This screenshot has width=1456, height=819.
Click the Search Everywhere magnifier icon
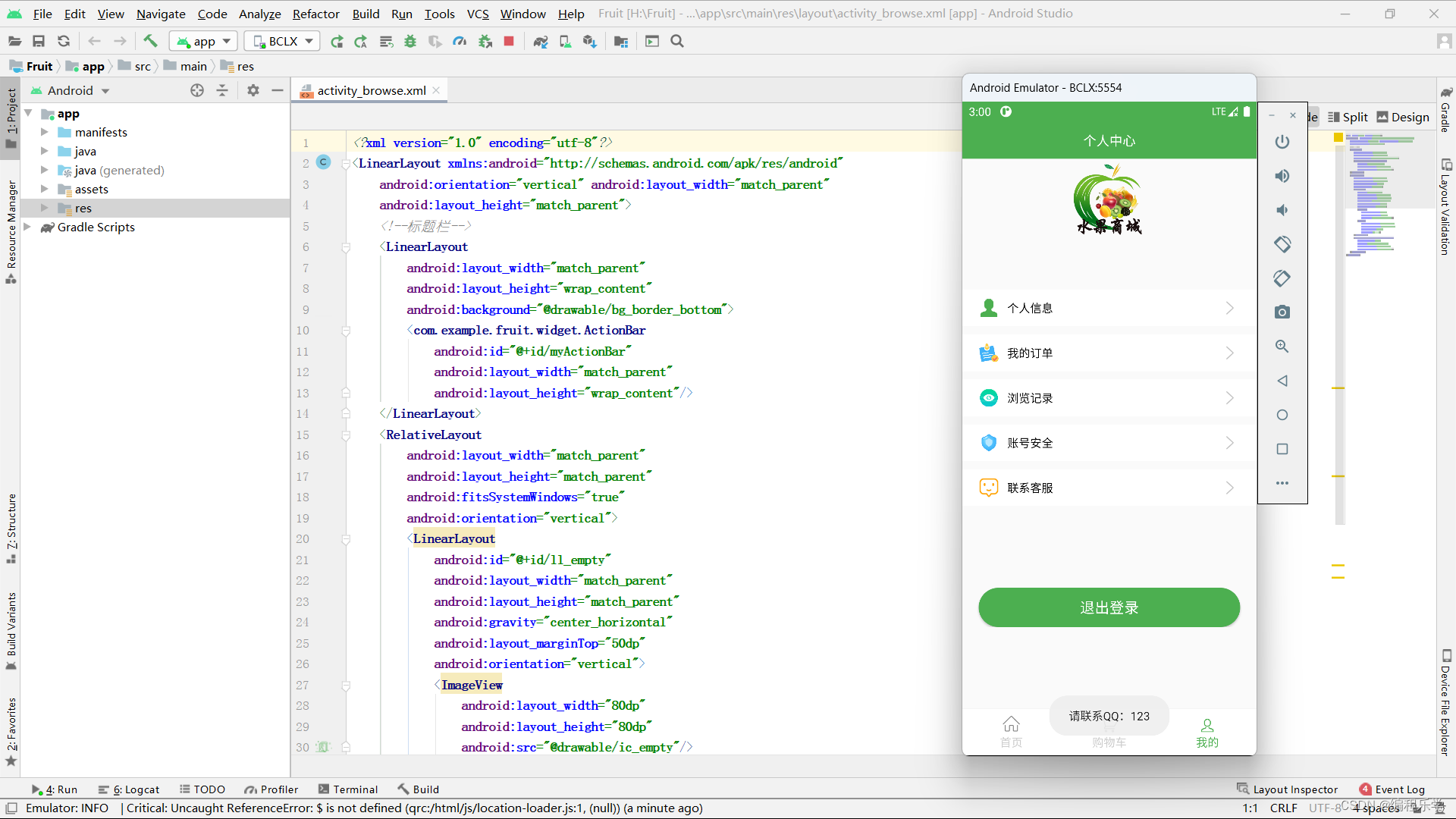click(x=677, y=41)
